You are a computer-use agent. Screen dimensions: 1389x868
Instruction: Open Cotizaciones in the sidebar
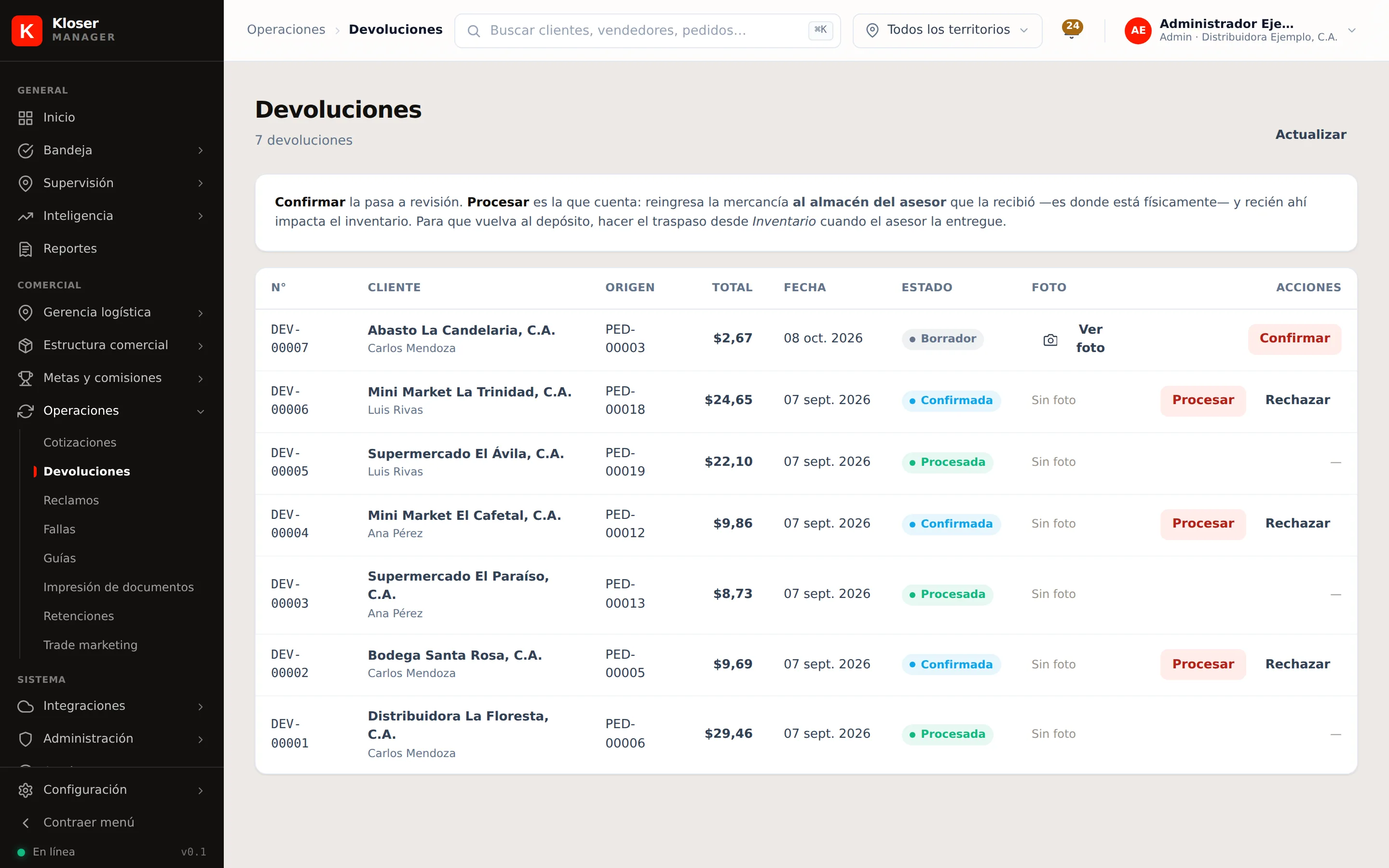click(x=80, y=442)
